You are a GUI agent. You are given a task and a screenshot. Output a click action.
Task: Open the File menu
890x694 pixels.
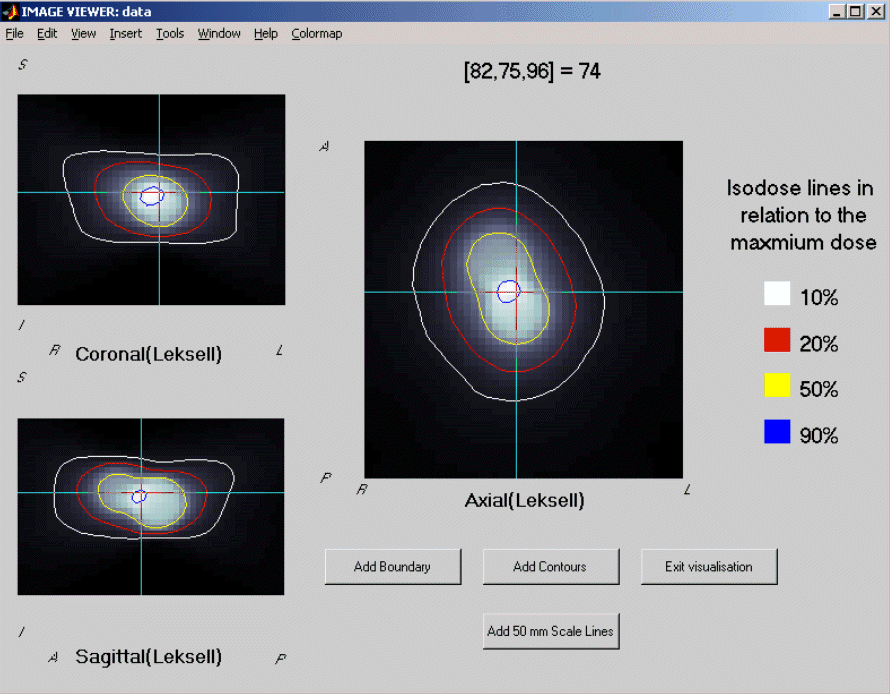pos(15,33)
